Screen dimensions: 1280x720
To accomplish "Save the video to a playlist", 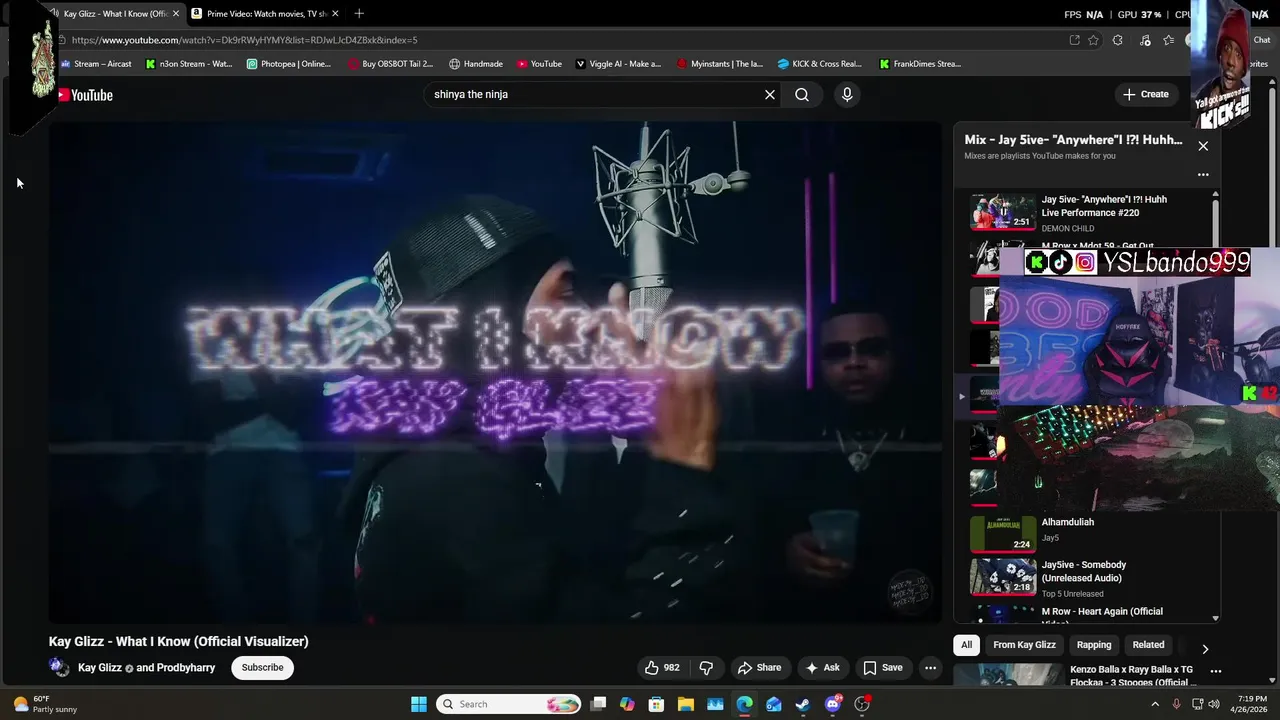I will (883, 668).
